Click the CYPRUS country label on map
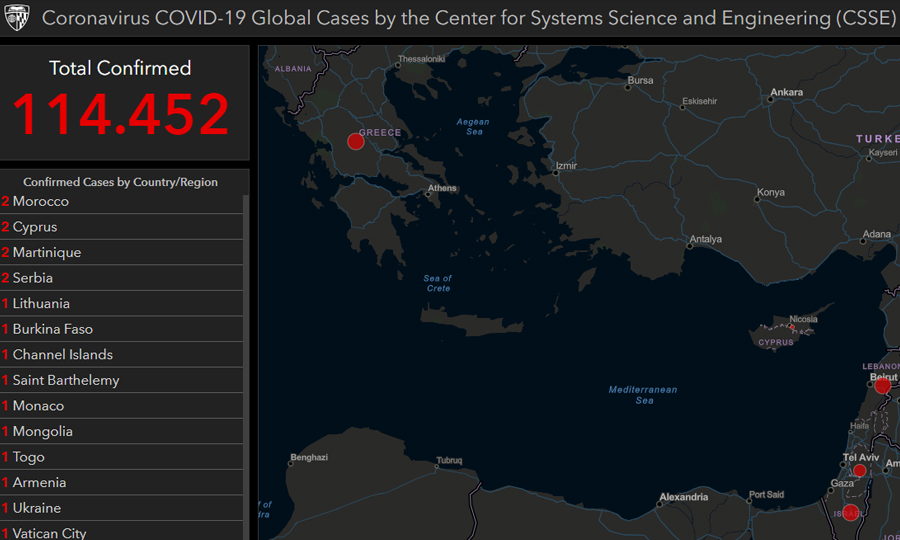 click(x=776, y=343)
